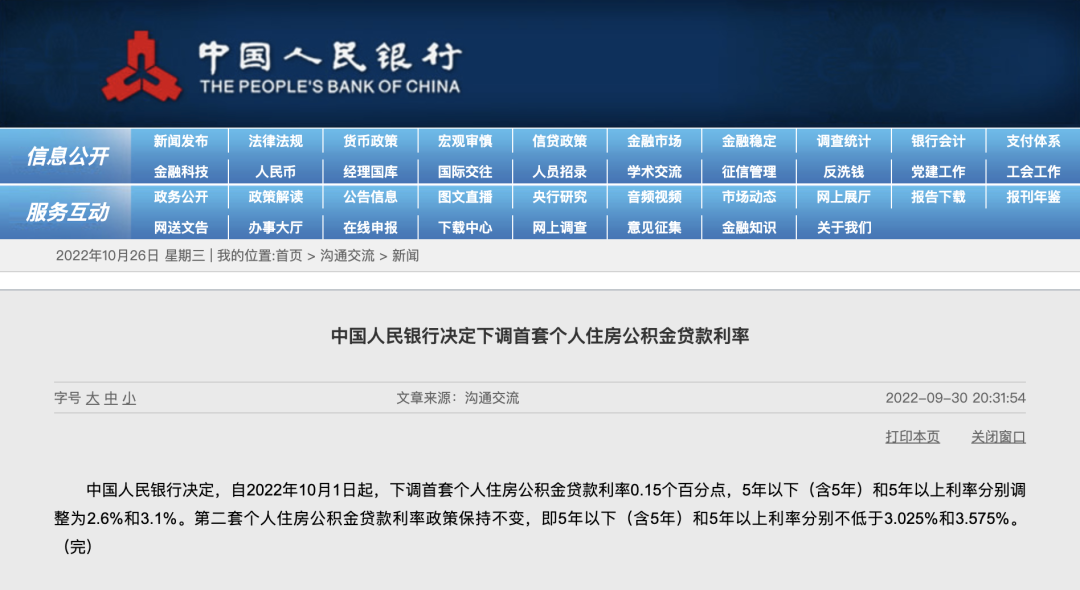The height and width of the screenshot is (590, 1080).
Task: Open the 关于我们 page
Action: (843, 227)
